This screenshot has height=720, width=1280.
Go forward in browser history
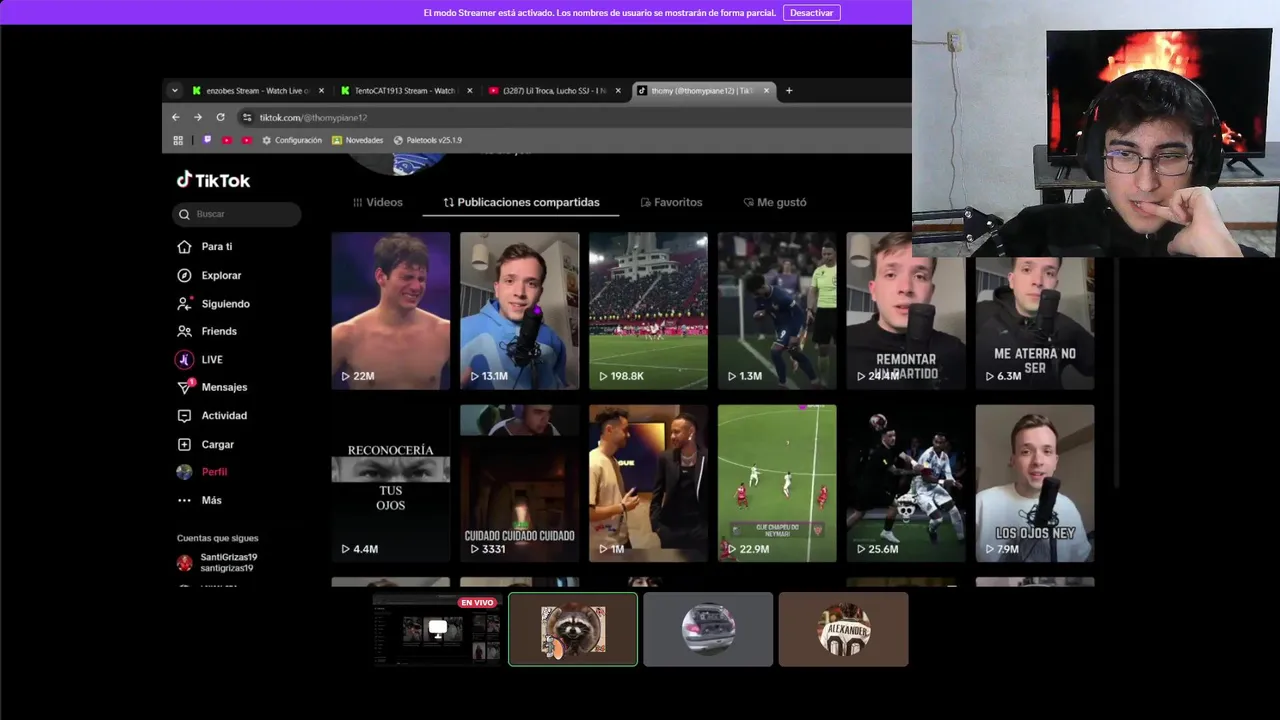click(198, 117)
